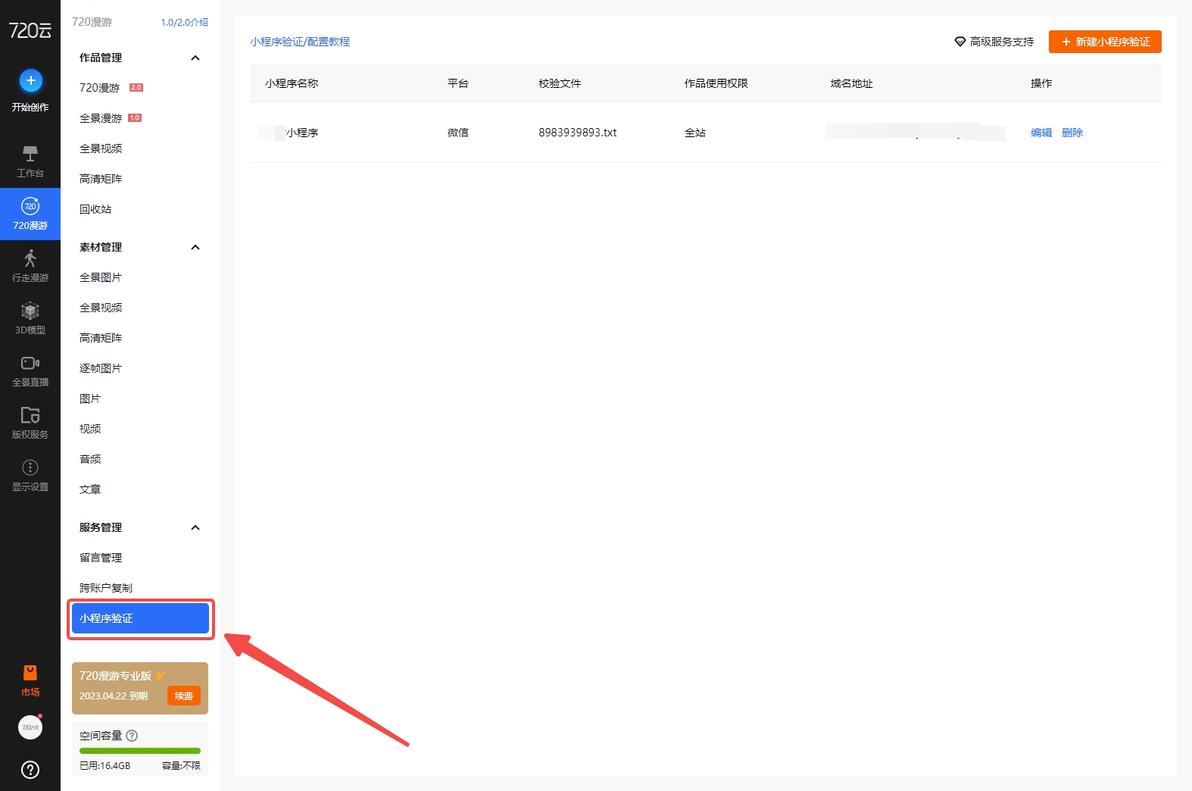Click 8983939893.txt verification file
This screenshot has width=1192, height=791.
click(x=577, y=132)
